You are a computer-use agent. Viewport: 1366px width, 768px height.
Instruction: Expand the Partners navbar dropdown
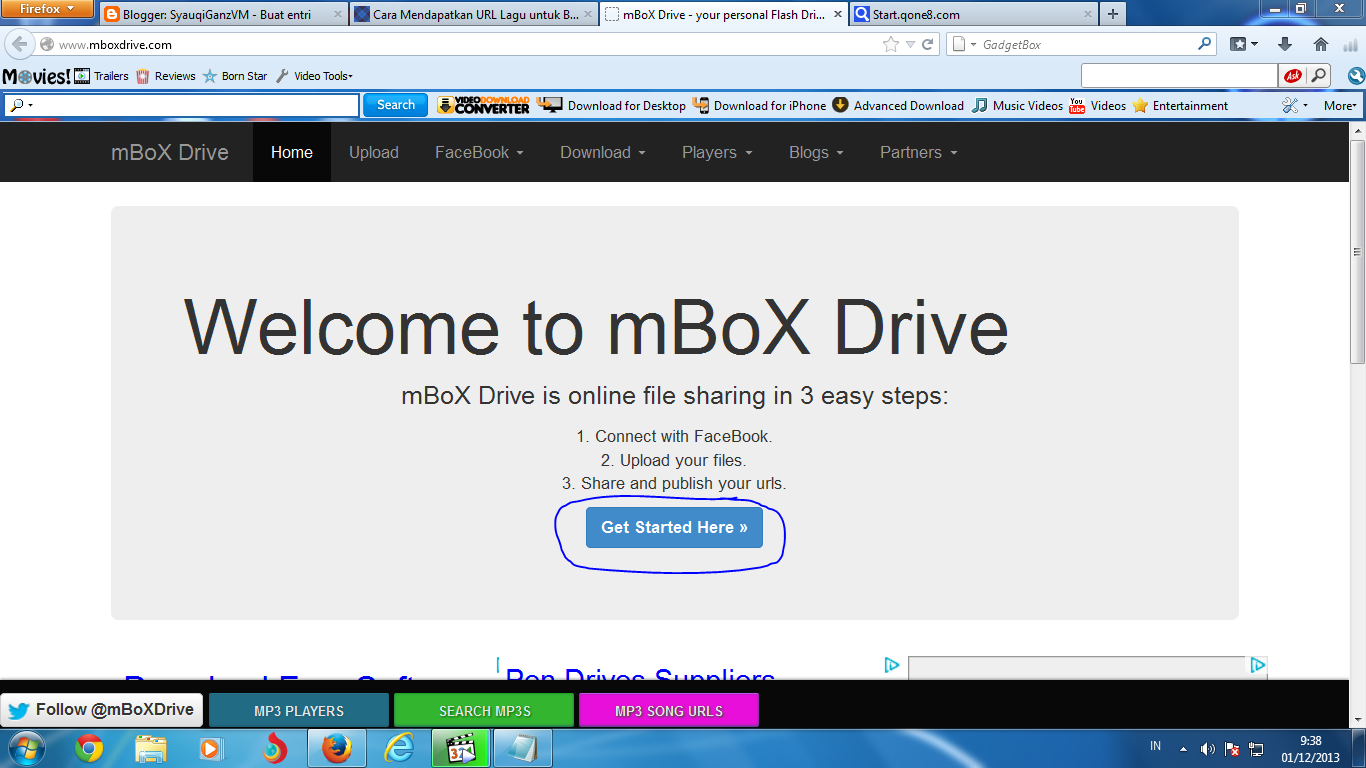point(919,152)
